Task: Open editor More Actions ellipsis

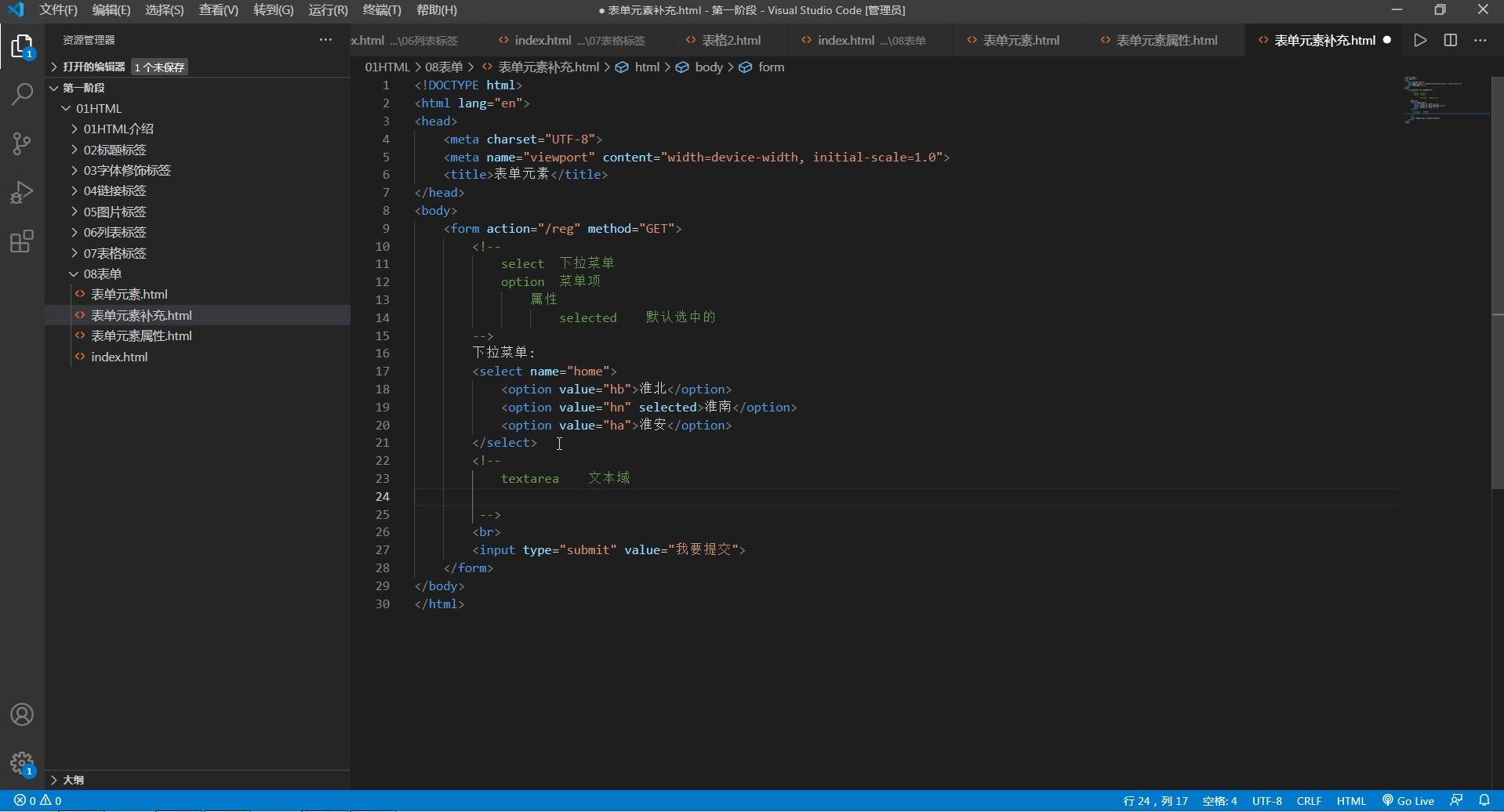Action: tap(1480, 40)
